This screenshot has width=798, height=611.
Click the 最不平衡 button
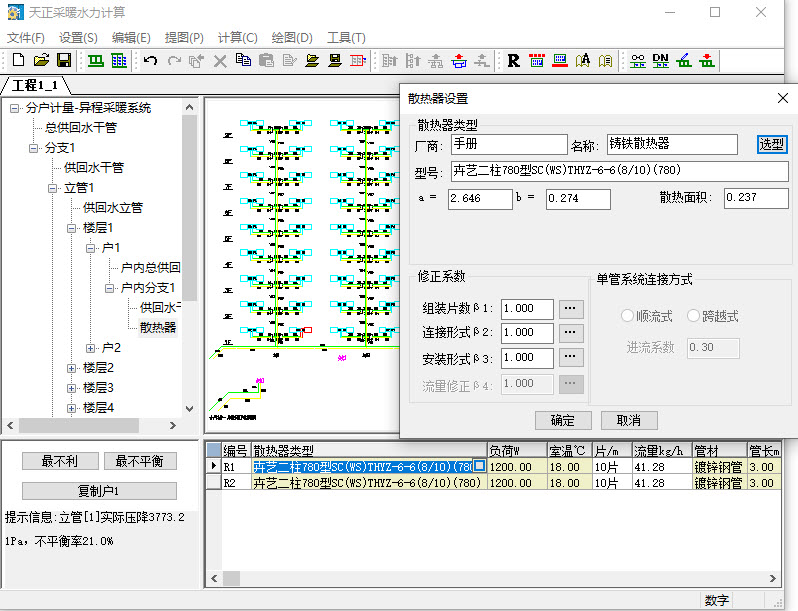click(x=140, y=461)
